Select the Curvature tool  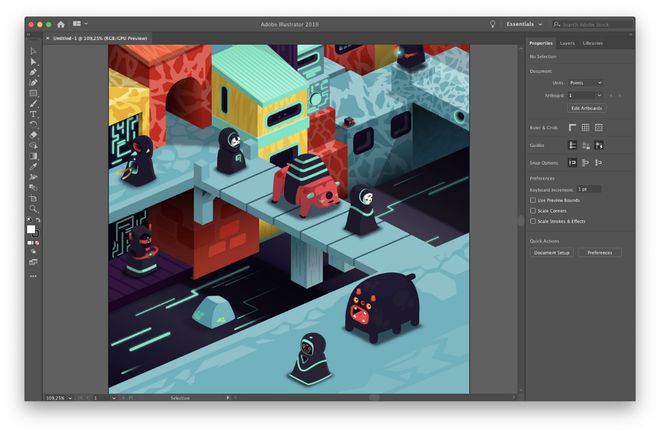[x=33, y=82]
